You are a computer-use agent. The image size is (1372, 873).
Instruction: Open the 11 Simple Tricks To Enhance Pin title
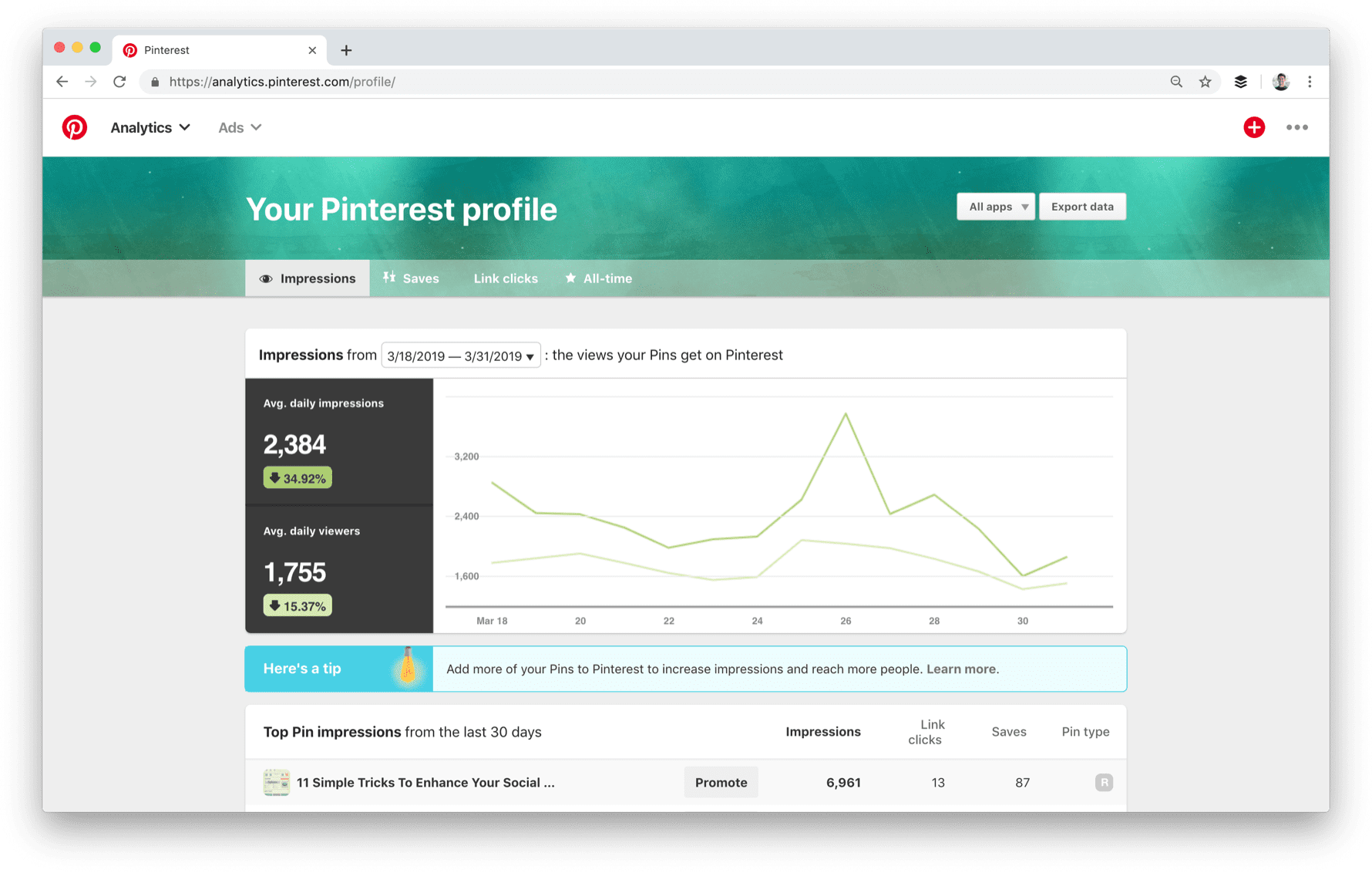(x=425, y=783)
